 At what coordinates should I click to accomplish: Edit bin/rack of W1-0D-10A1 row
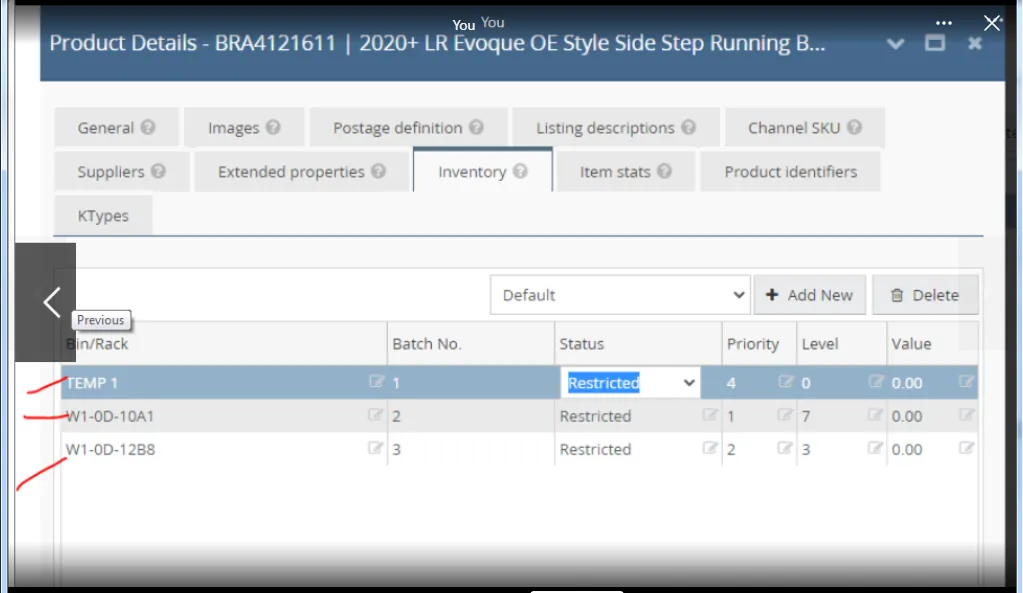[375, 415]
